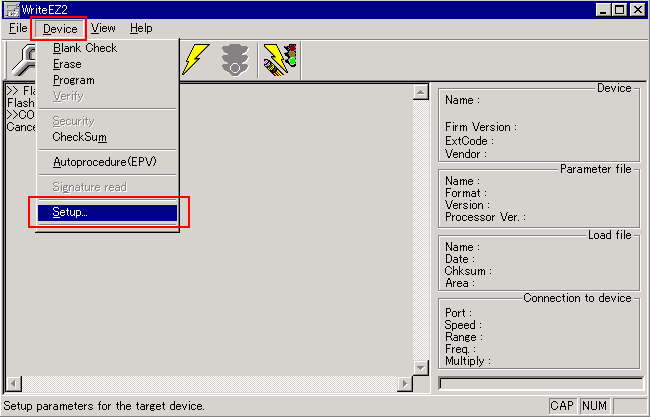Click the Freq. label
The image size is (650, 417).
coord(460,349)
